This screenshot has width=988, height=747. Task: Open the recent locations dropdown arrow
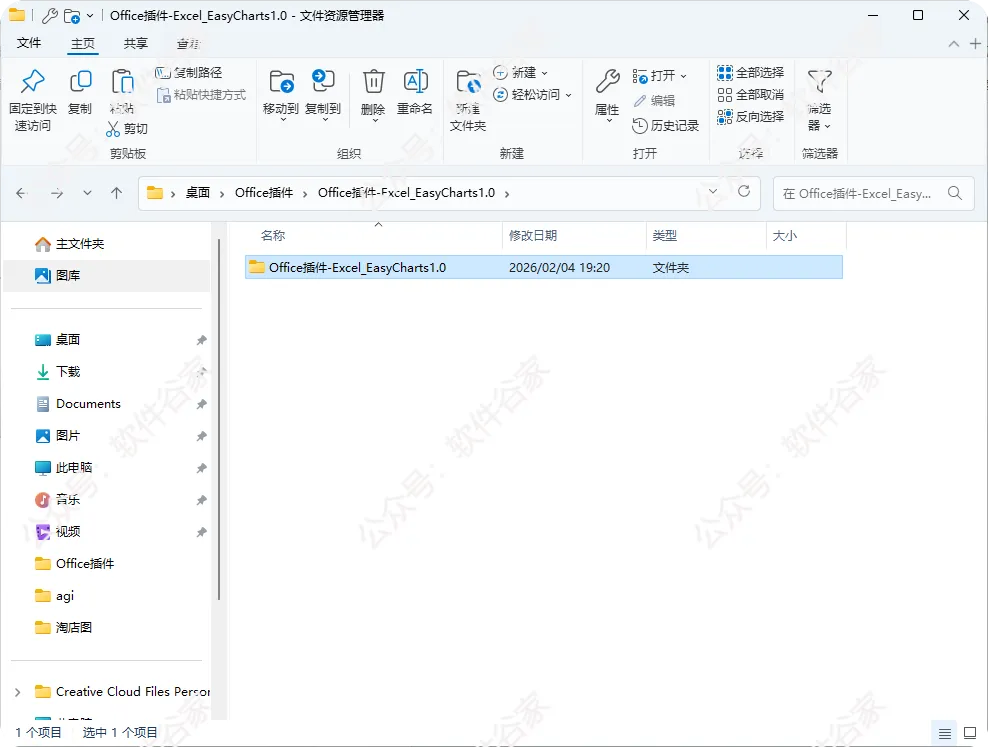88,193
